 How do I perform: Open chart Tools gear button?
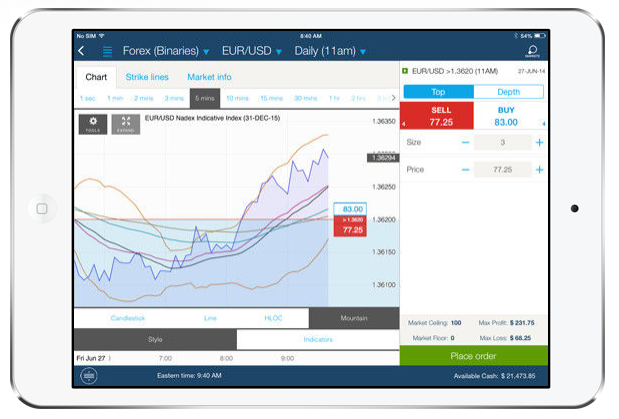tap(93, 124)
